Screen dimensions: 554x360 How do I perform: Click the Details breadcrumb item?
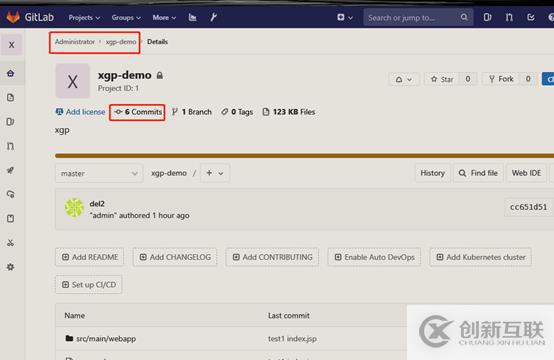pyautogui.click(x=157, y=42)
